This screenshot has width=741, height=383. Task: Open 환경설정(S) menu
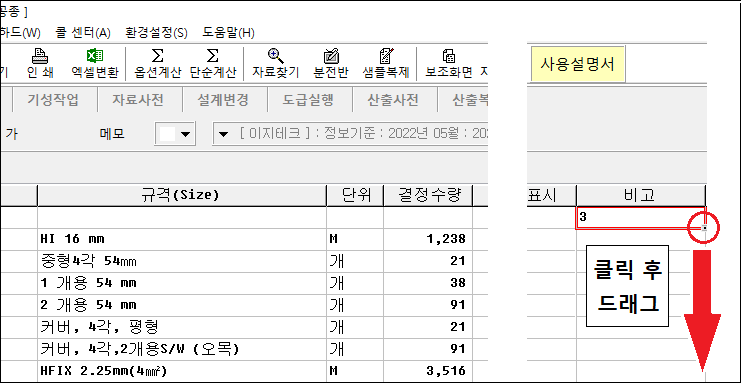pos(156,33)
